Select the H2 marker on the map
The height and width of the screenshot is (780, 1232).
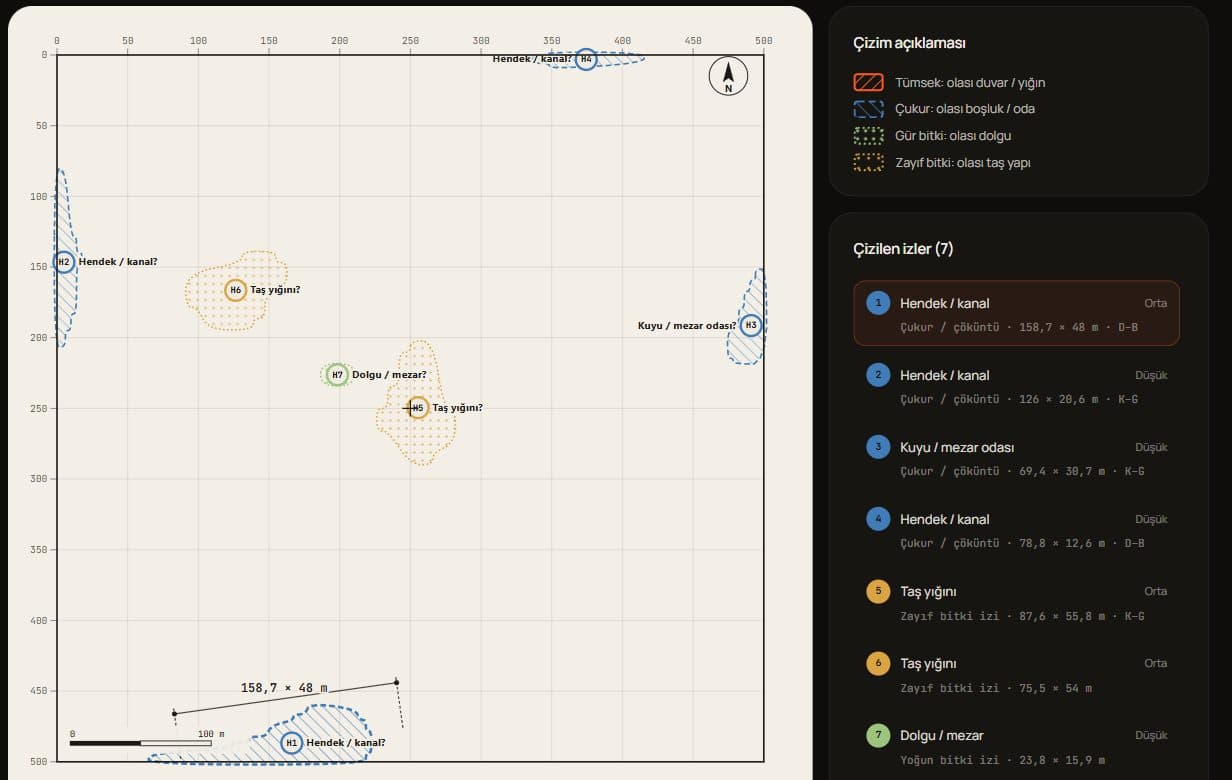(x=64, y=262)
